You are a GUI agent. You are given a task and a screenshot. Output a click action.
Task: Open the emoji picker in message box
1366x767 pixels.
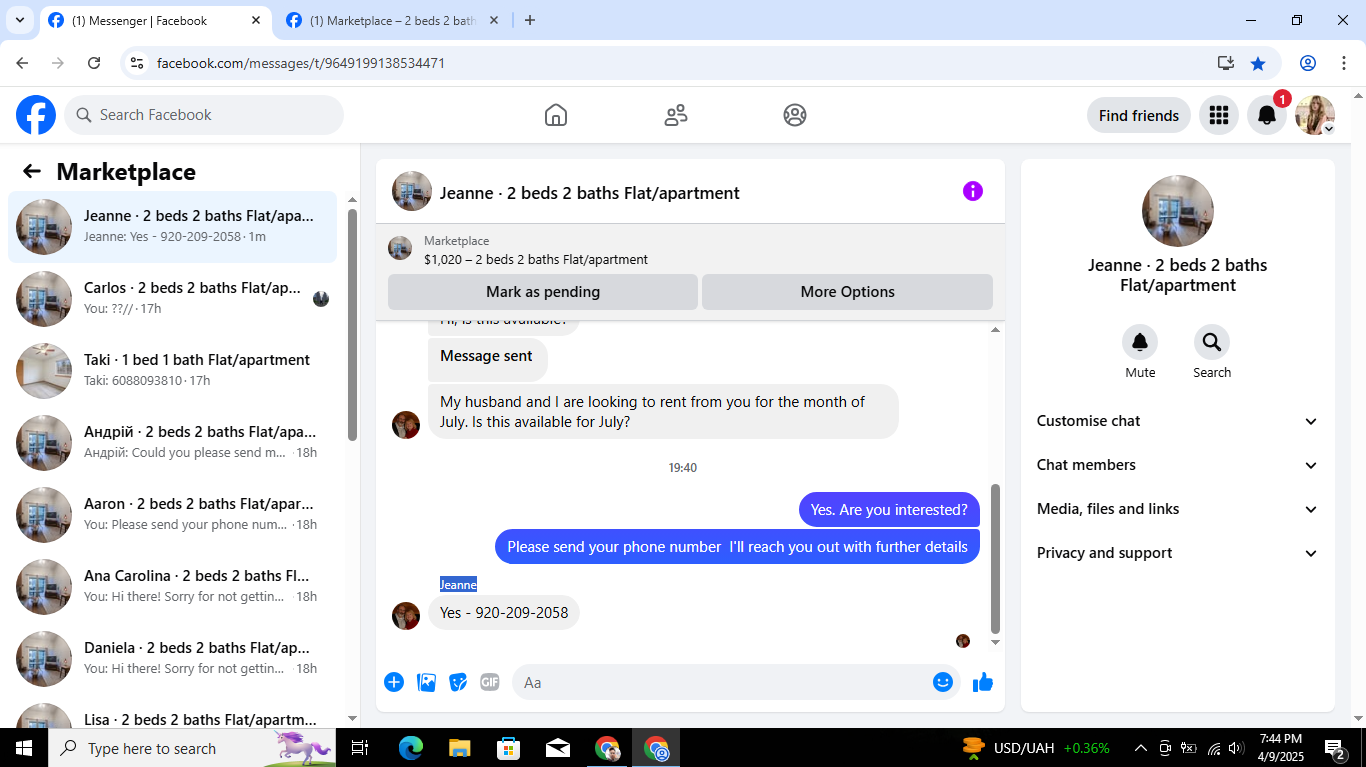pos(943,682)
